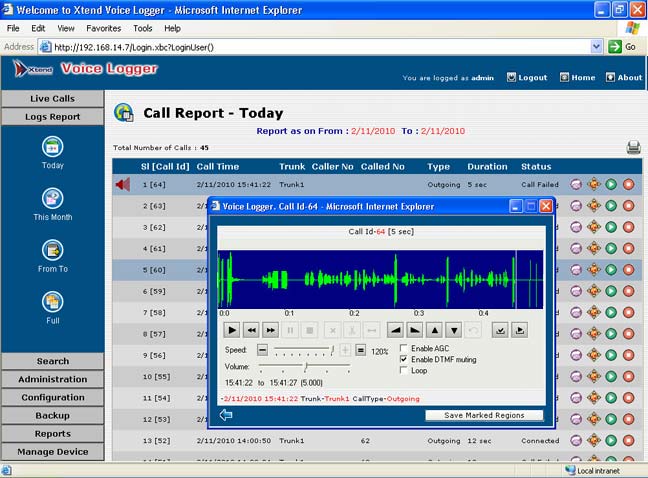Open the Backup section

pos(52,416)
